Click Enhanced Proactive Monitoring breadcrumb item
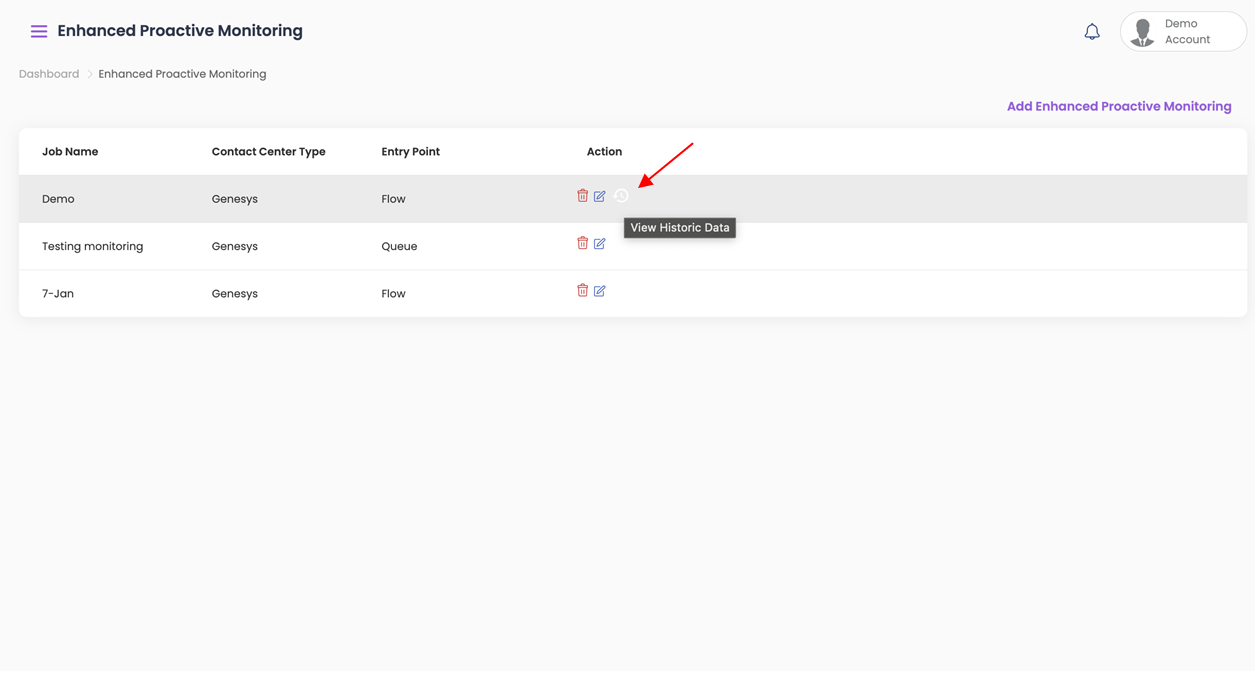 pos(182,74)
